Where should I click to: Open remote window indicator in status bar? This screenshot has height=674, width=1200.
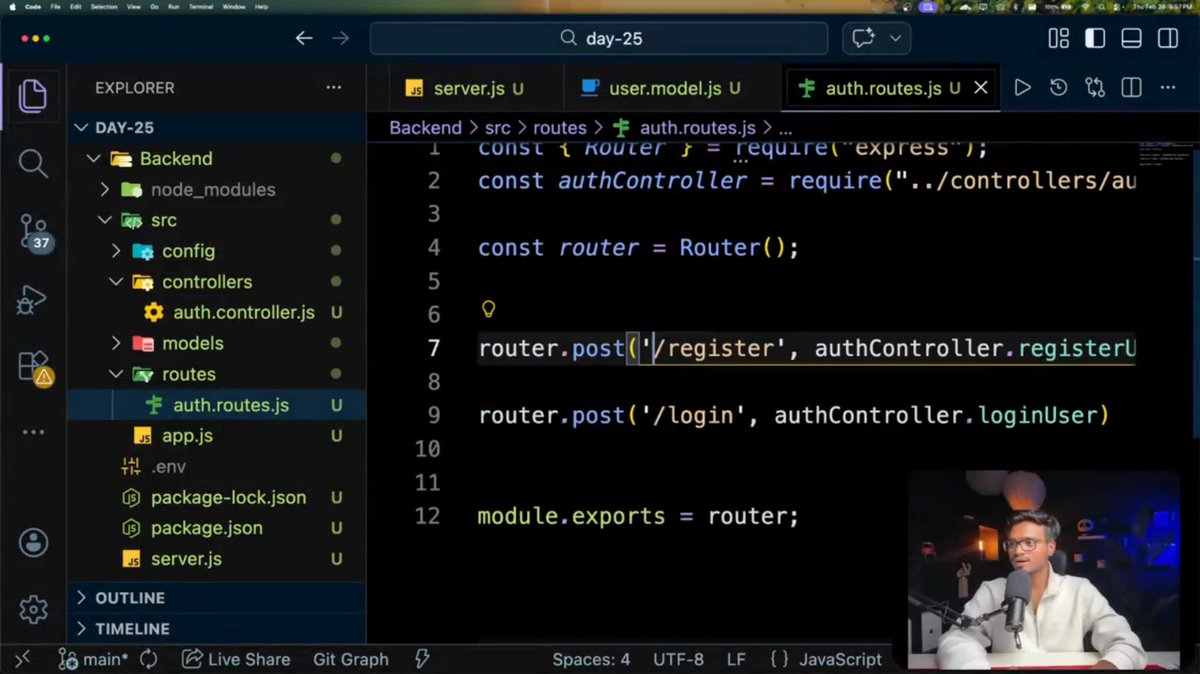[x=23, y=659]
